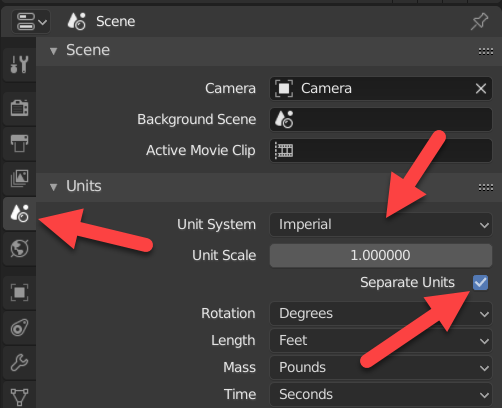Open the Rotation Degrees dropdown
Viewport: 502px width, 408px height.
(381, 313)
